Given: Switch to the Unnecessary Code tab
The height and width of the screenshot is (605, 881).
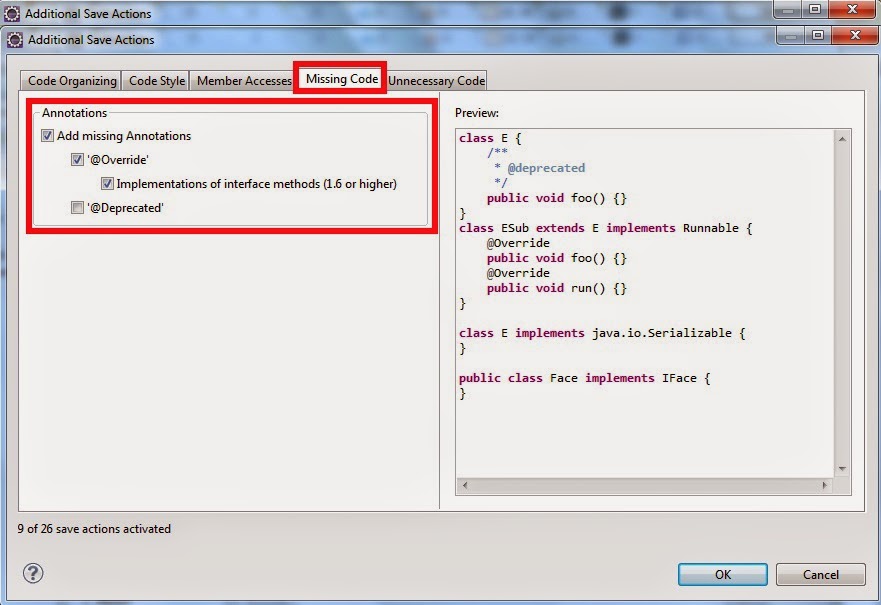Looking at the screenshot, I should (x=435, y=80).
